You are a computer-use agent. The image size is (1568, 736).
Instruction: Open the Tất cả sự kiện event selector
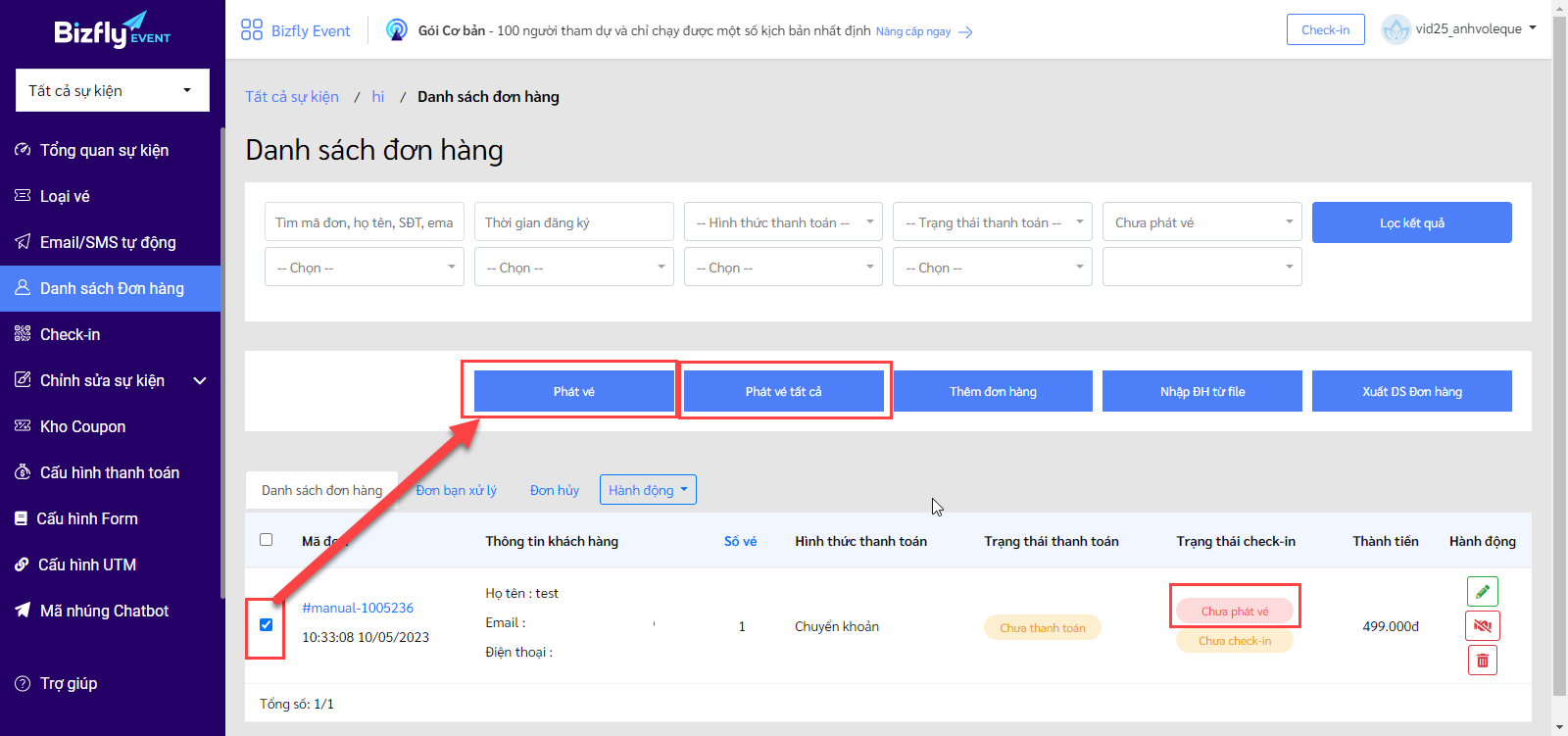[113, 90]
